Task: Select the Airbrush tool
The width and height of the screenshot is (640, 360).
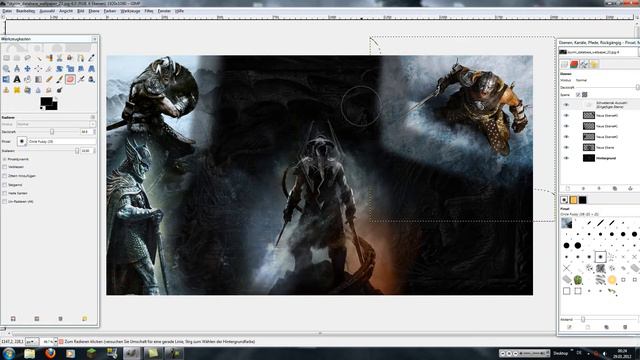Action: click(x=81, y=79)
